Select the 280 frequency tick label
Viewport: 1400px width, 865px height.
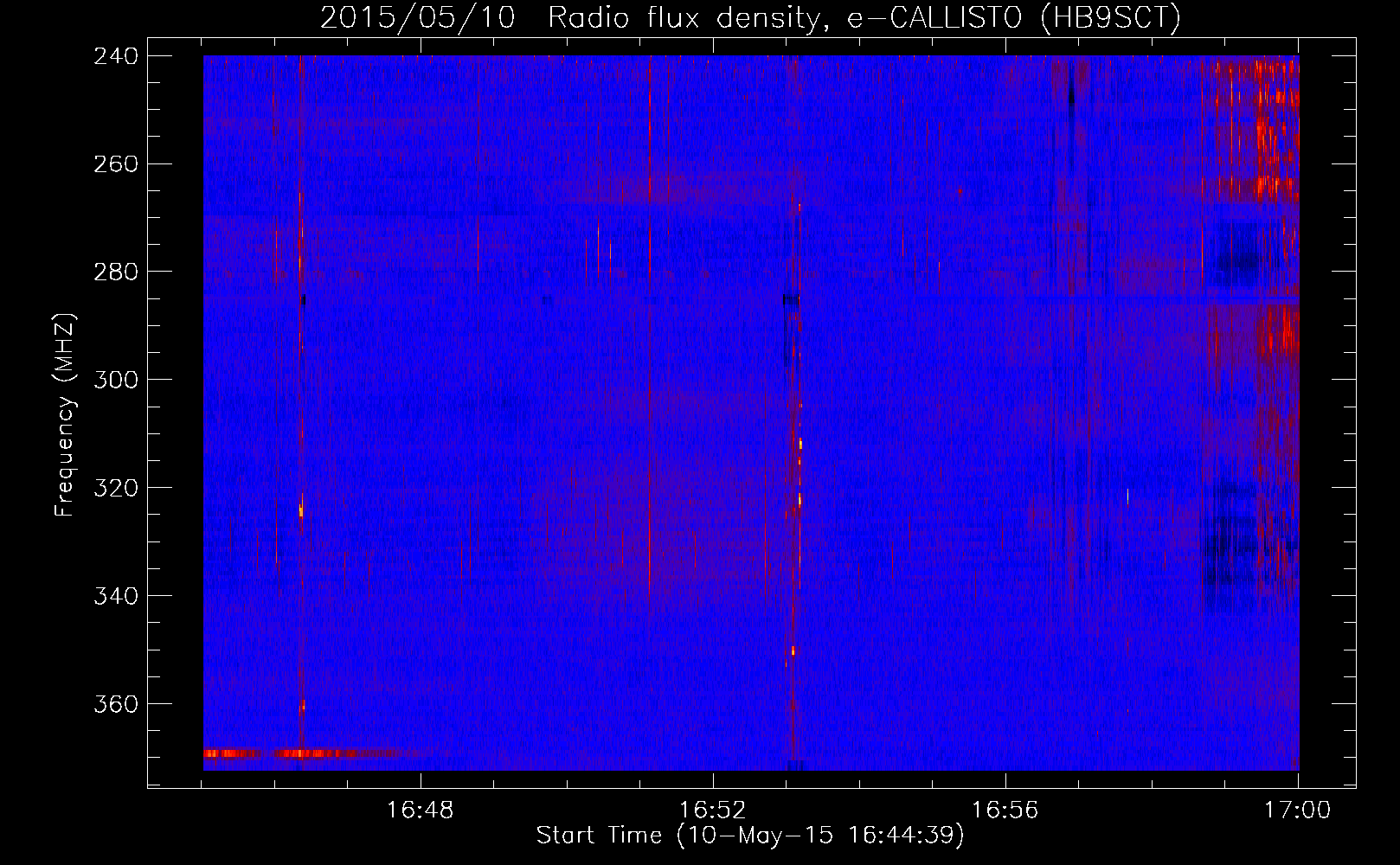(x=116, y=272)
